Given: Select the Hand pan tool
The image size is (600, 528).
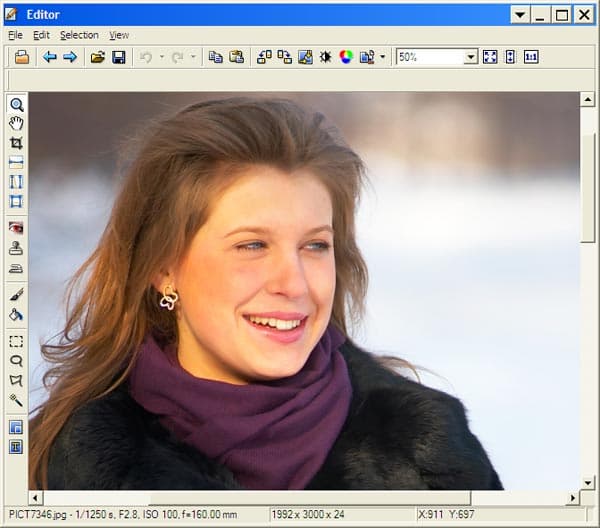Looking at the screenshot, I should pos(16,124).
